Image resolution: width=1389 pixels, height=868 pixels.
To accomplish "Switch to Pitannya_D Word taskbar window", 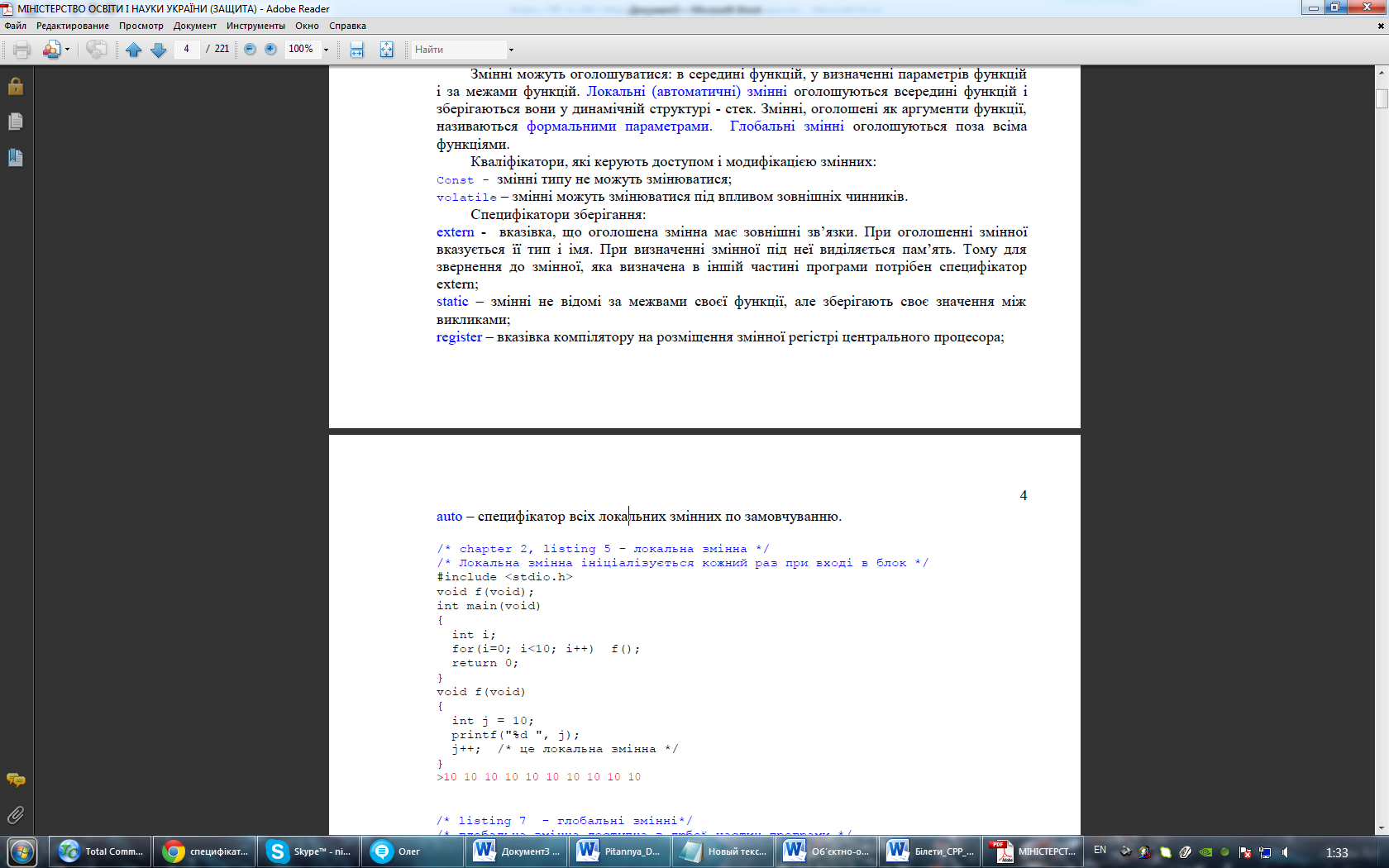I will coord(619,851).
